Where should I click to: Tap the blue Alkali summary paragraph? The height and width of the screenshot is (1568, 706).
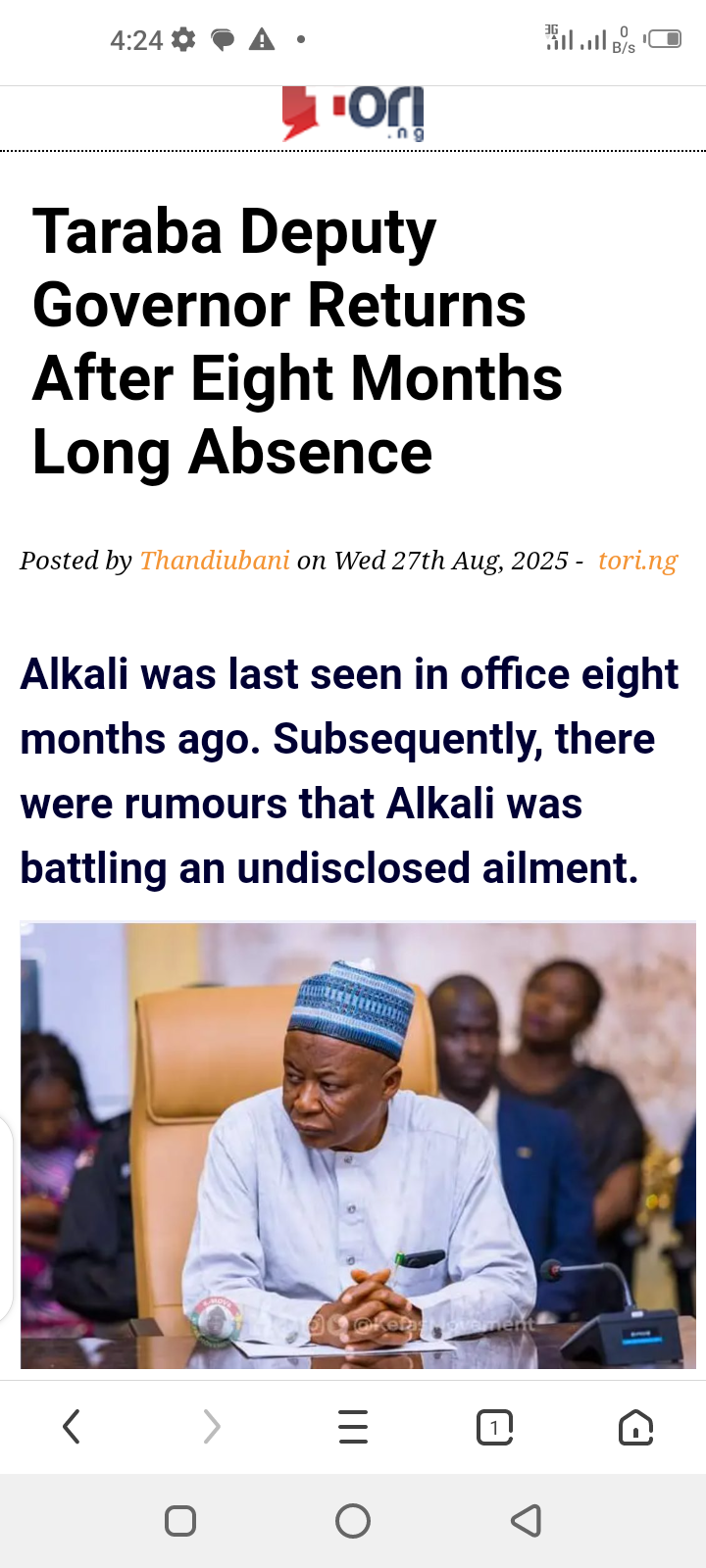[349, 771]
